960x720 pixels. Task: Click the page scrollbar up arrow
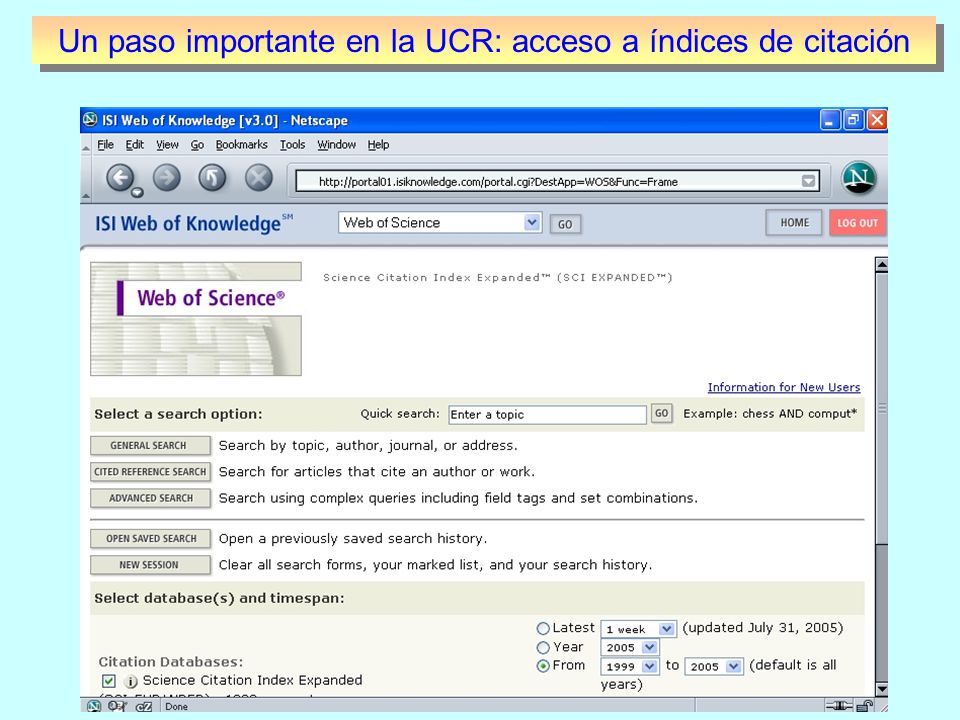pos(882,265)
